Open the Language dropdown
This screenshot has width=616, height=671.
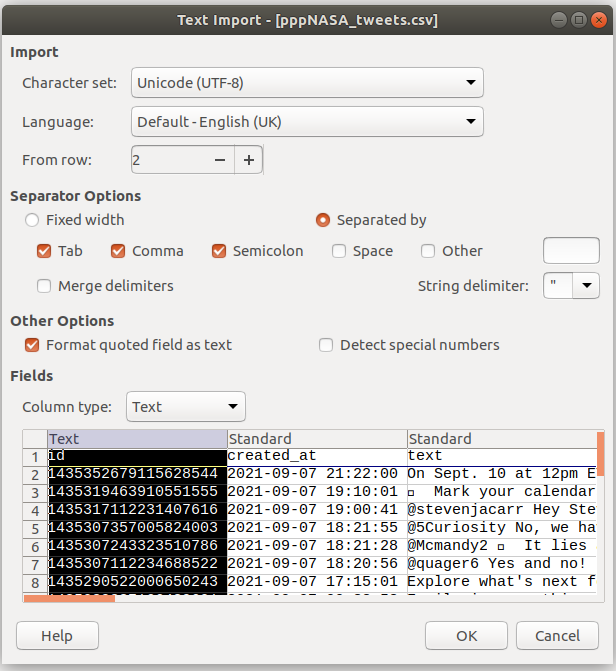(x=307, y=122)
